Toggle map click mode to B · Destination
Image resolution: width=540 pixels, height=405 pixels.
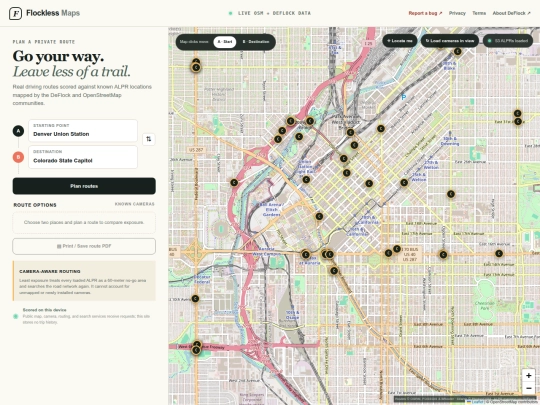pos(256,42)
